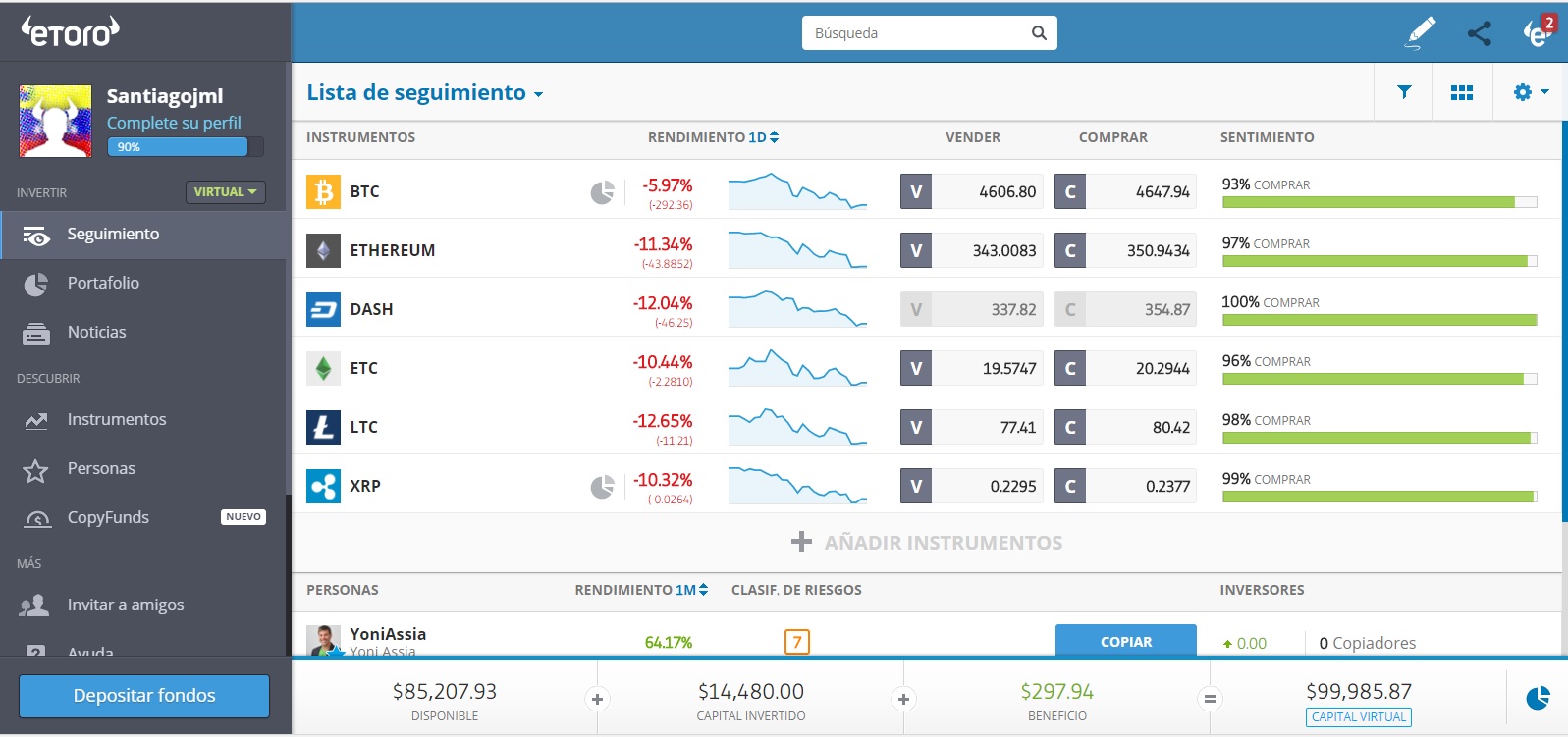Click the share icon in top bar
Viewport: 1568px width, 737px height.
(x=1479, y=33)
